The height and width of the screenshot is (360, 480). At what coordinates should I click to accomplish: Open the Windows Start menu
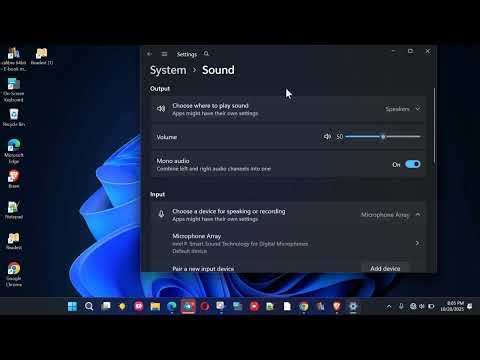pos(72,306)
